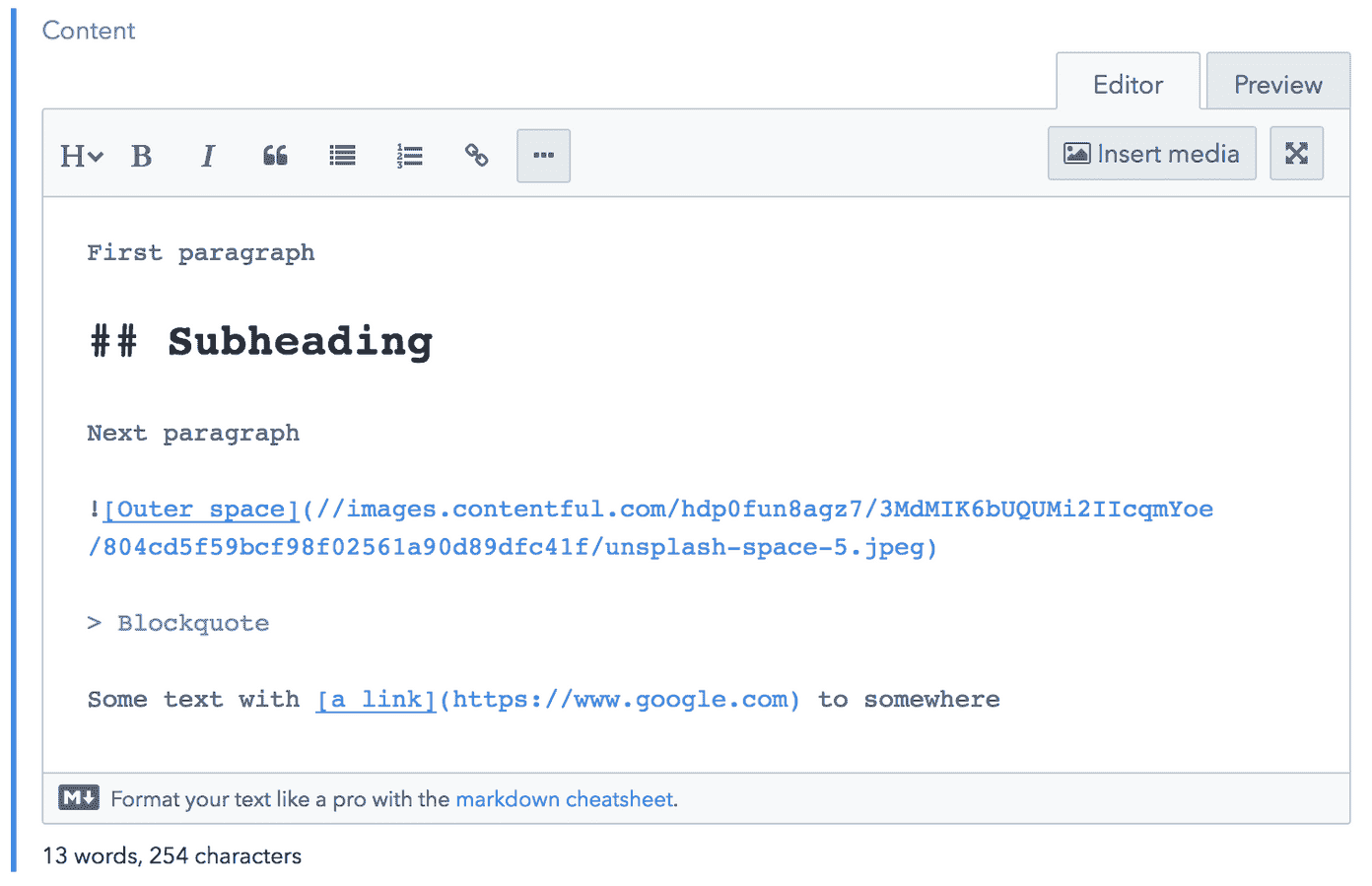Click the [Outer space] image alt text
Screen dimensions: 1372x886
tap(201, 510)
